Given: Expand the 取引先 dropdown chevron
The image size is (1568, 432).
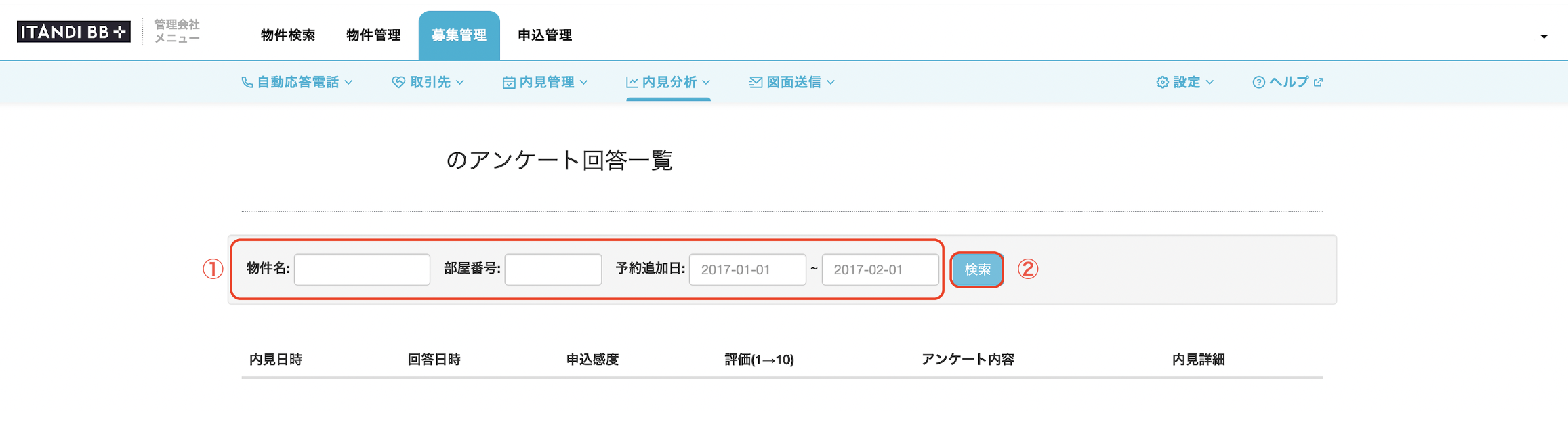Looking at the screenshot, I should pos(460,82).
